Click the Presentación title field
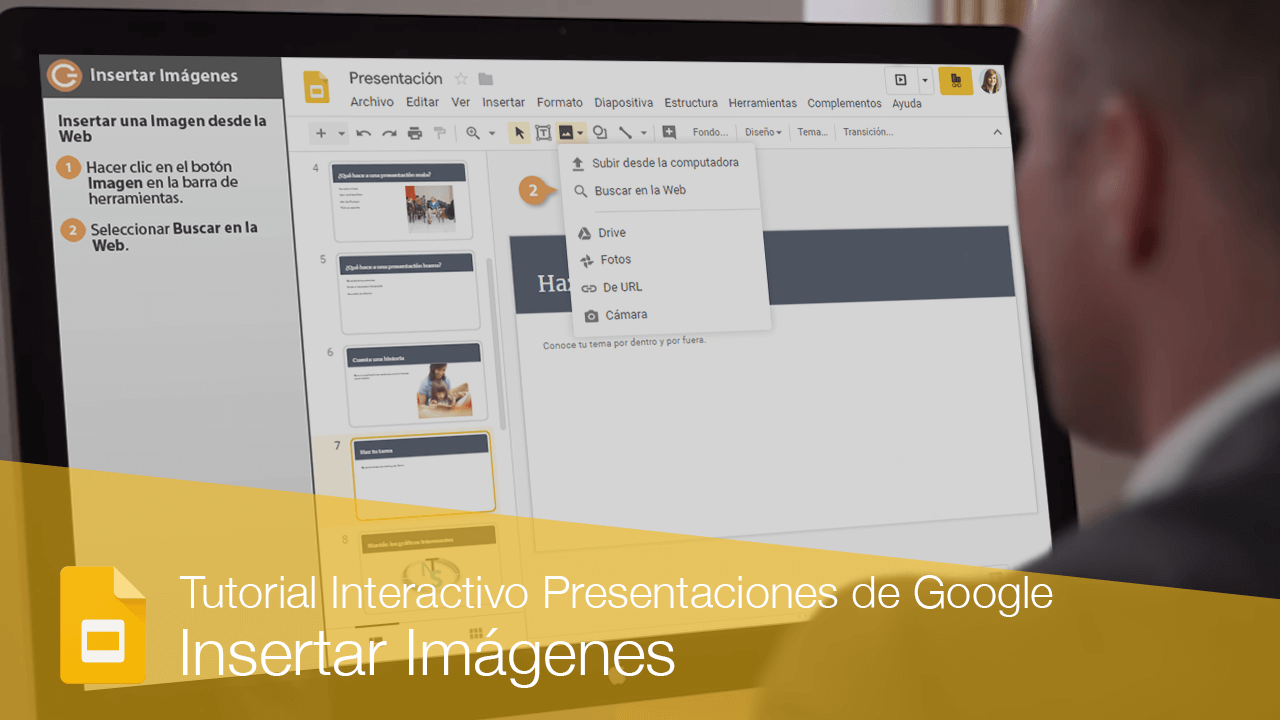 click(x=395, y=79)
